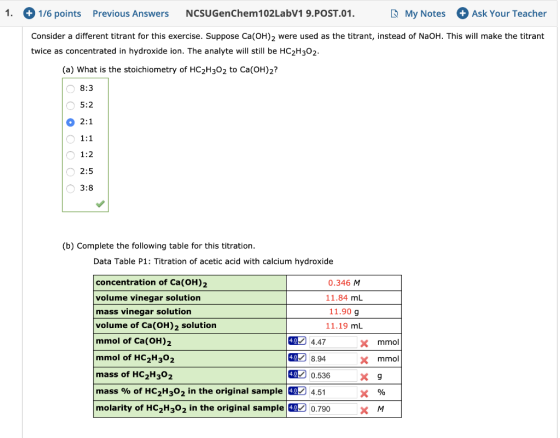Expand the 1/6 points plus icon
The height and width of the screenshot is (438, 560).
(x=29, y=14)
